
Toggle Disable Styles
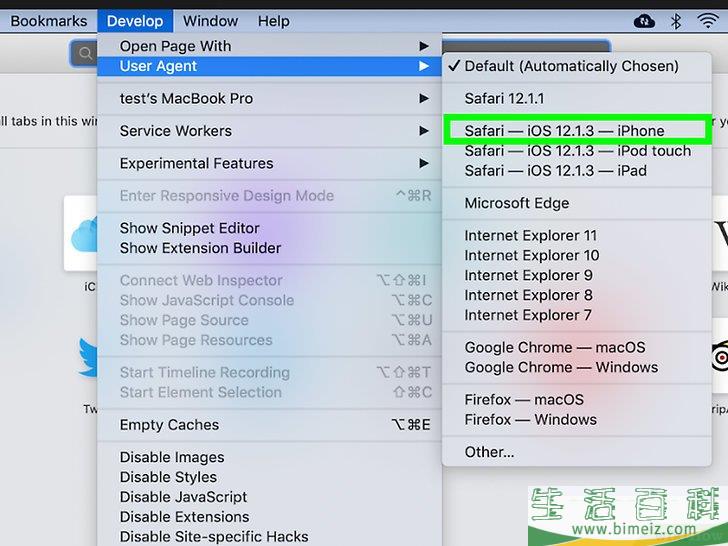[x=269, y=477]
